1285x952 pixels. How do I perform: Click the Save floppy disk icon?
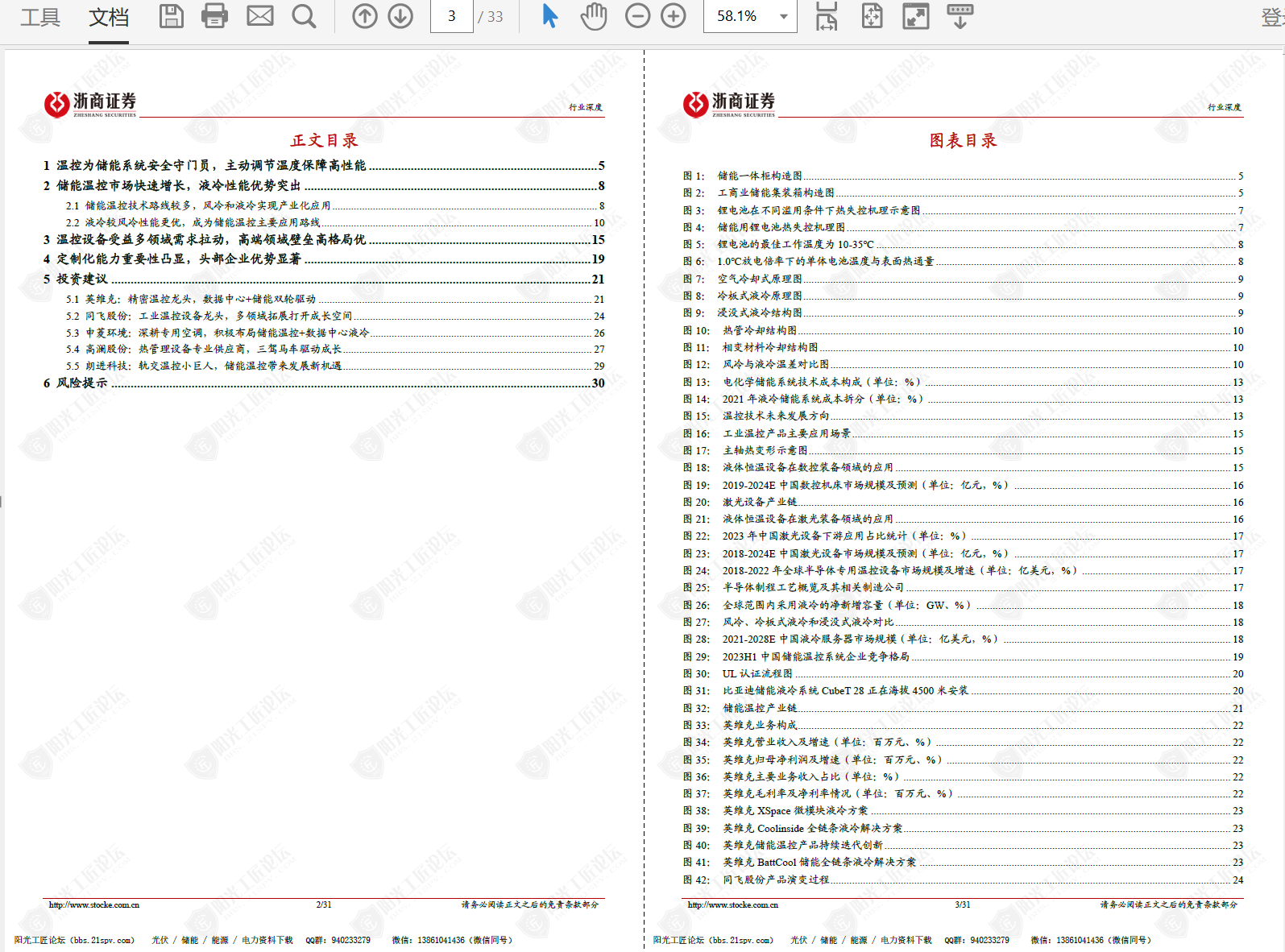pos(171,16)
